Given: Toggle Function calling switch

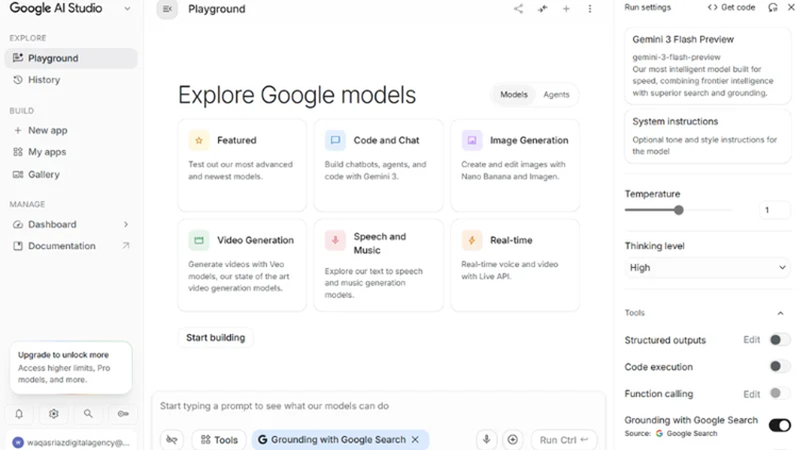Looking at the screenshot, I should tap(779, 393).
